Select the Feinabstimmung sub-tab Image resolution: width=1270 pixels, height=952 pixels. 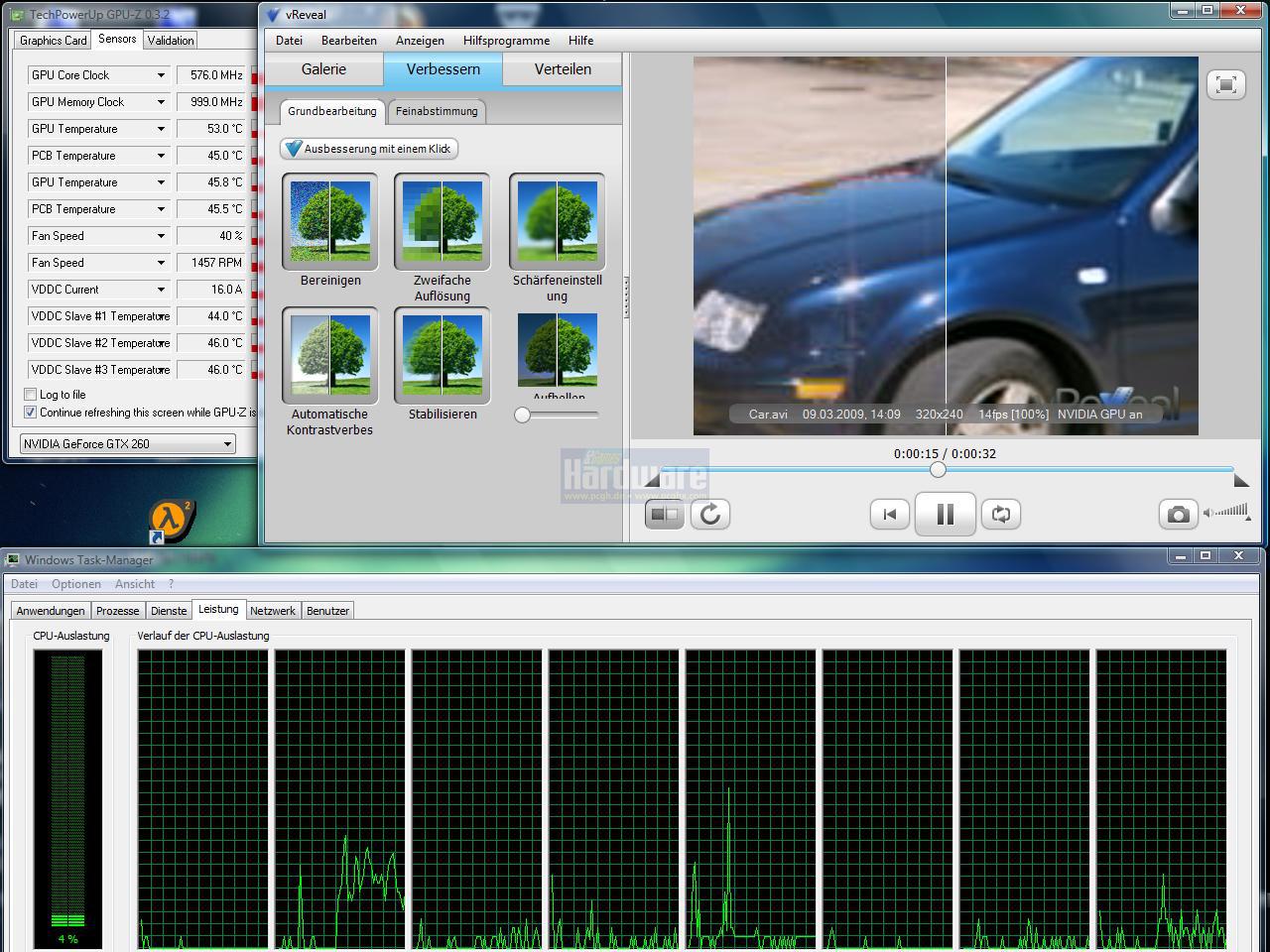tap(437, 111)
